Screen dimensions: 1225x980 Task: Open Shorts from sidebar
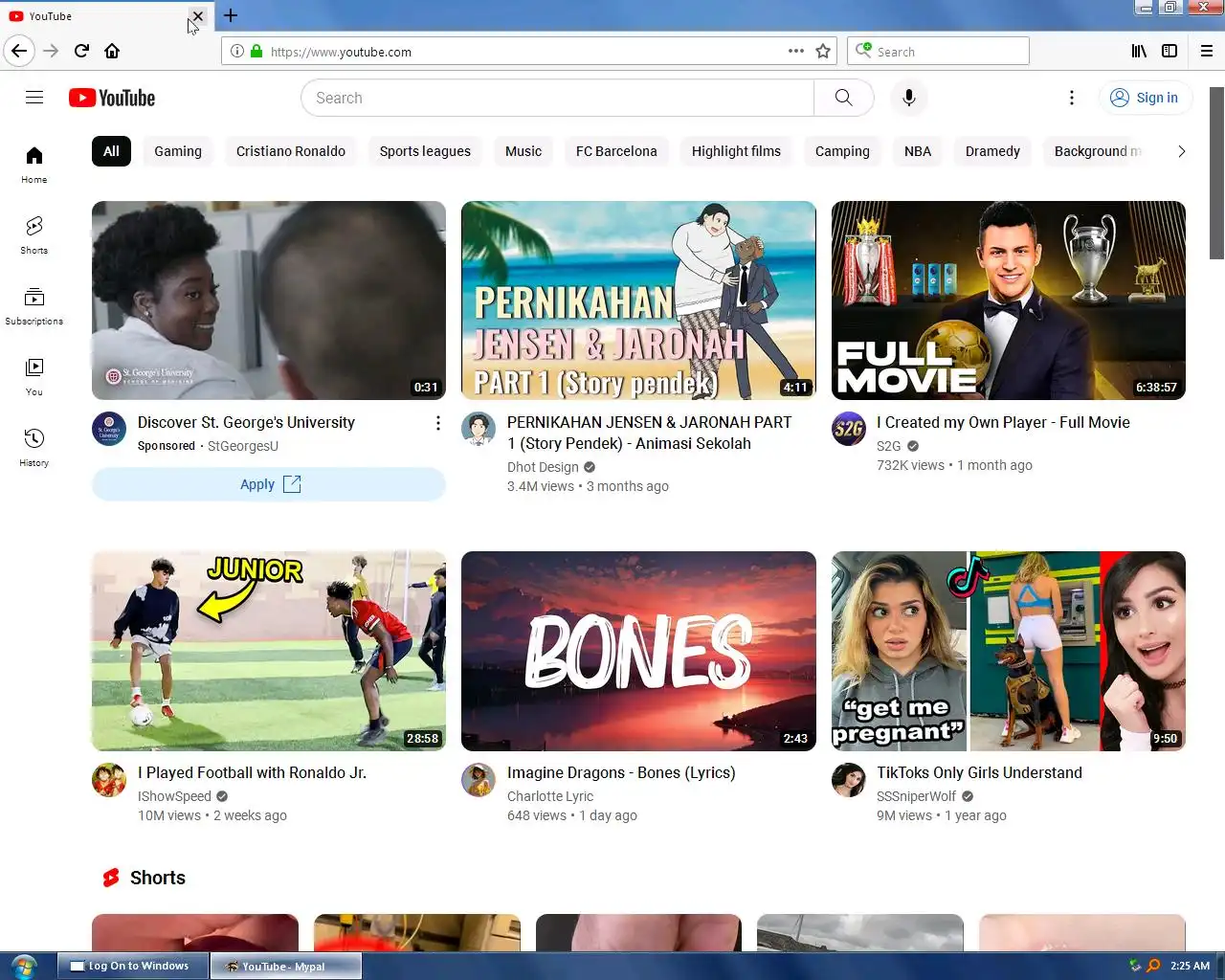pyautogui.click(x=34, y=235)
